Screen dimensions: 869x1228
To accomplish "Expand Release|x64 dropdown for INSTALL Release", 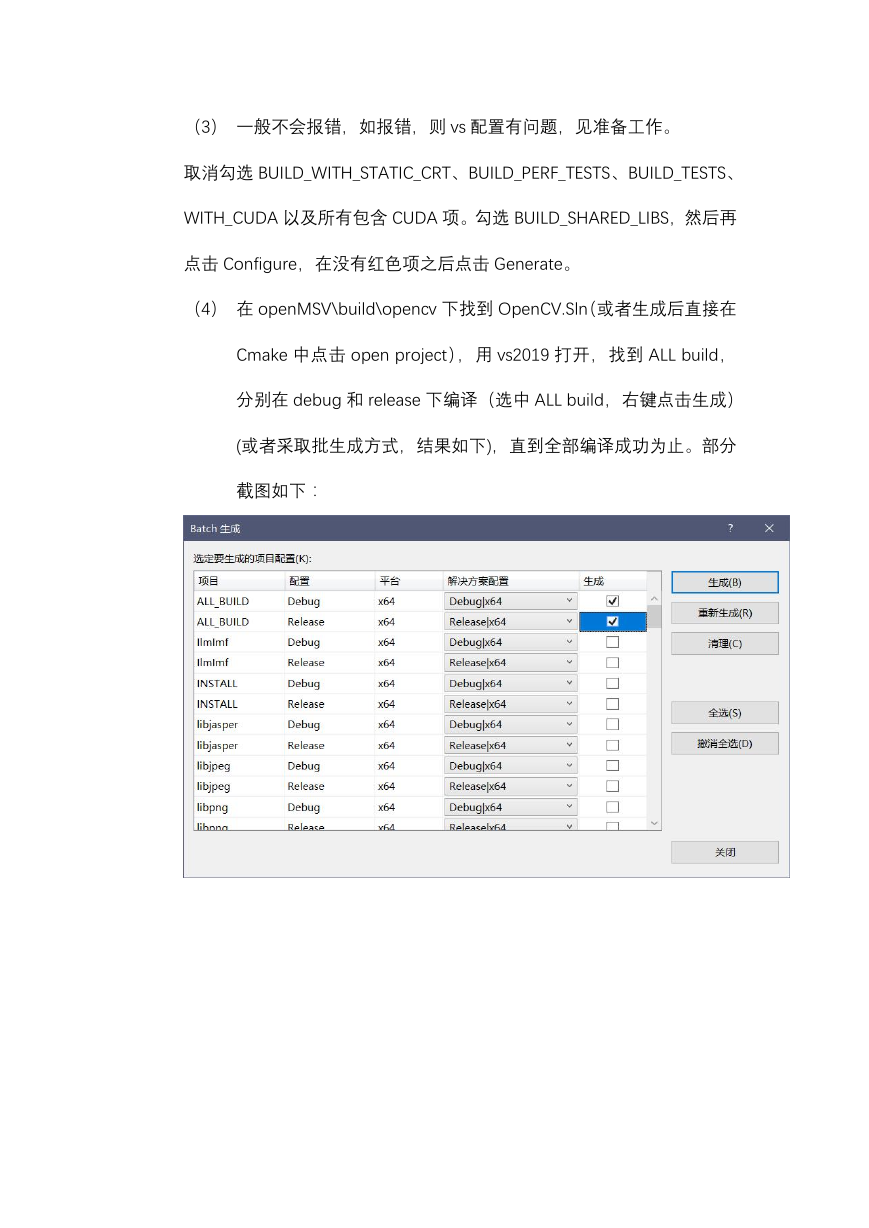I will tap(511, 704).
